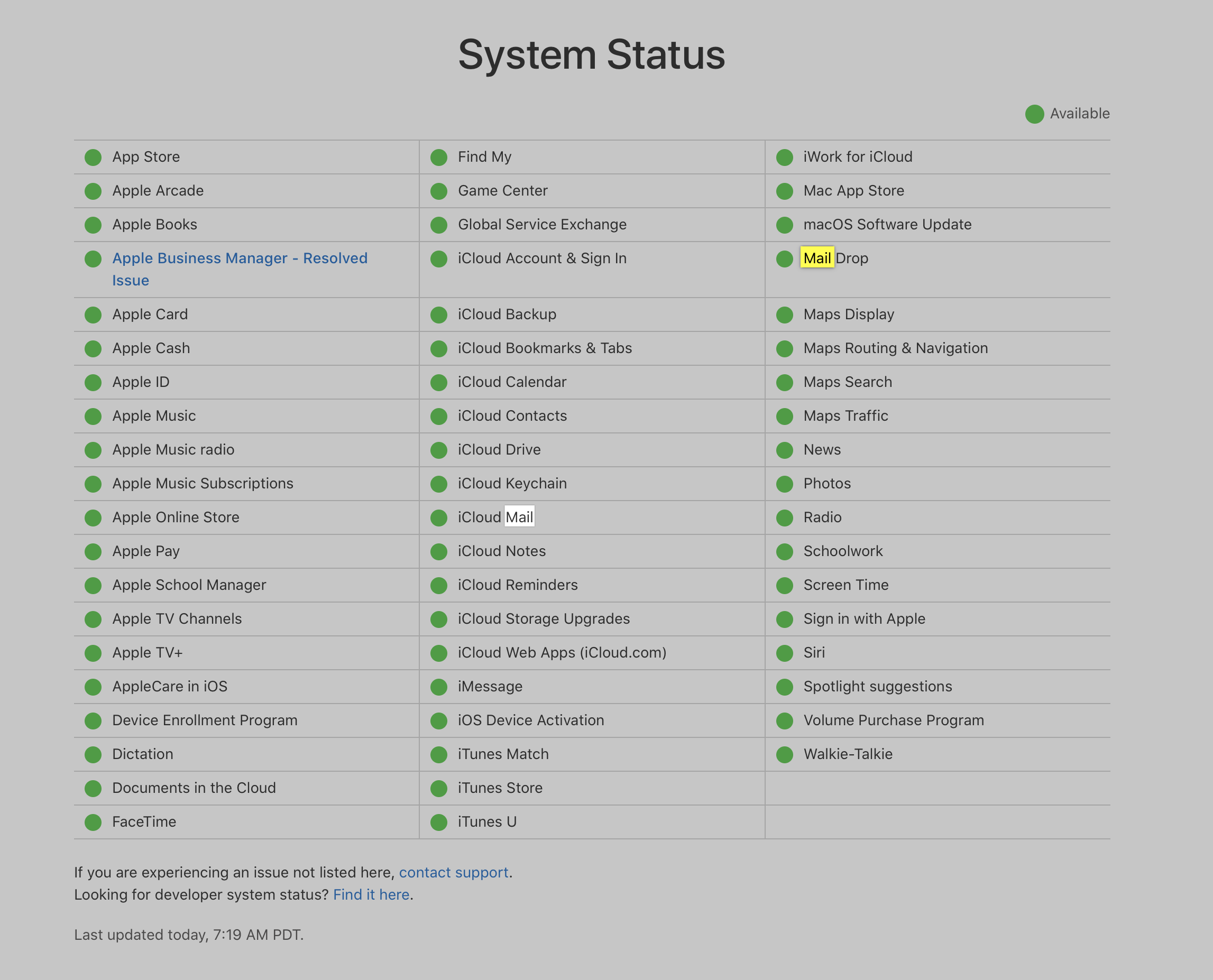Screen dimensions: 1213x980
Task: Click the status dot for Apple Business Manager
Action: click(93, 259)
